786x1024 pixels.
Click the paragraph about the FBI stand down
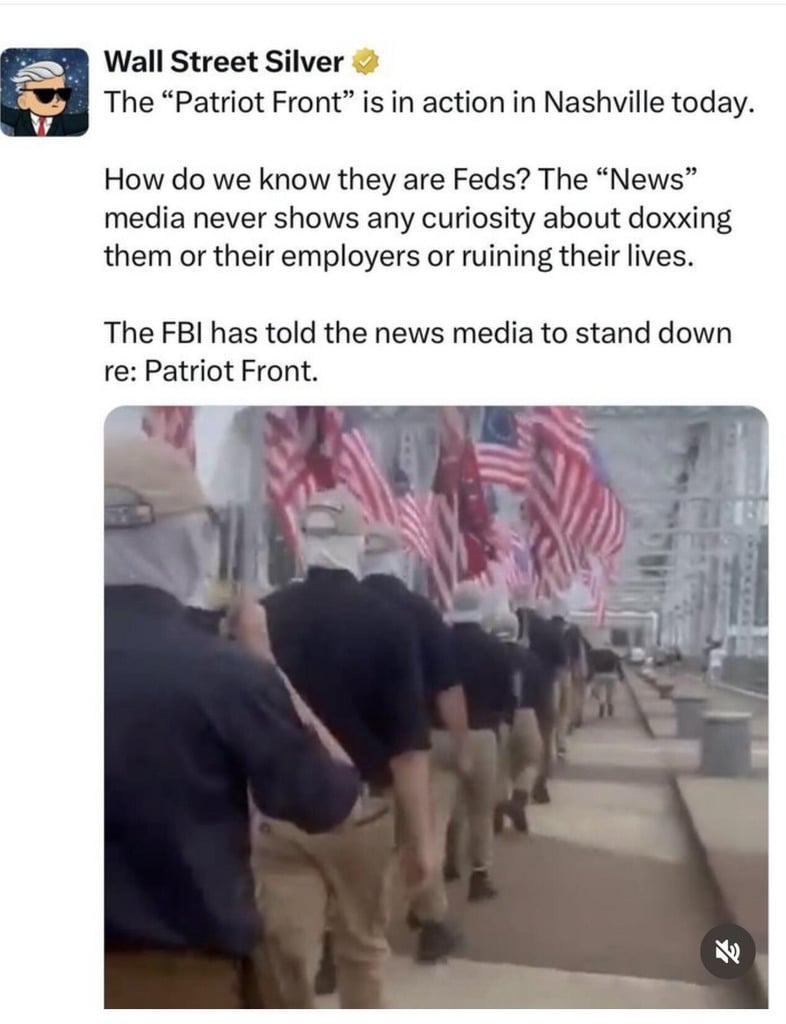click(418, 352)
